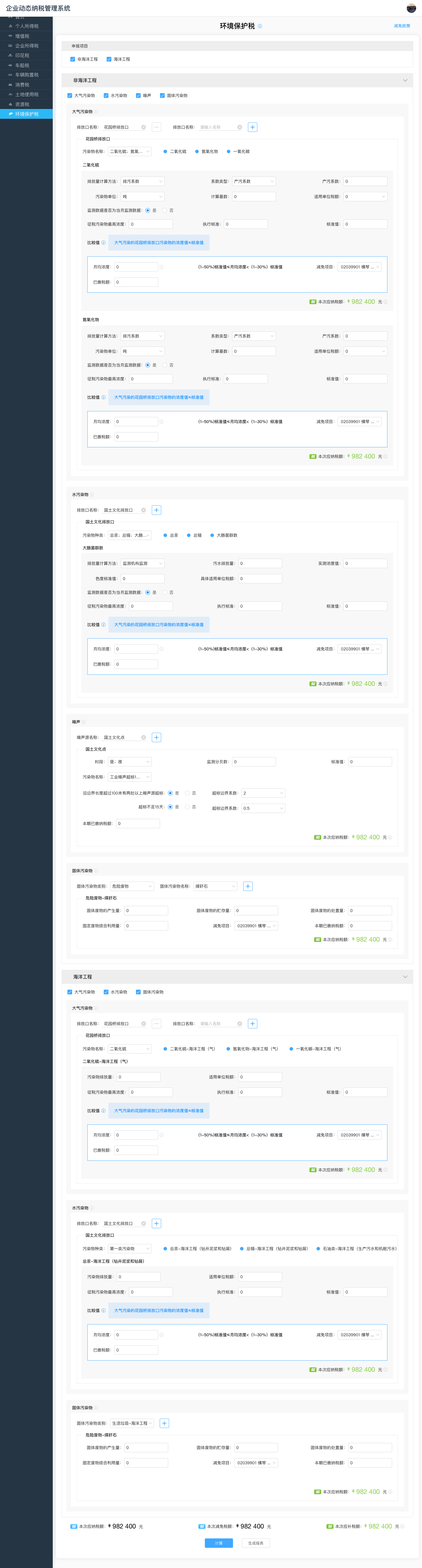Open 减免项目 dropdown in 大肠菌群数 section

(x=360, y=649)
